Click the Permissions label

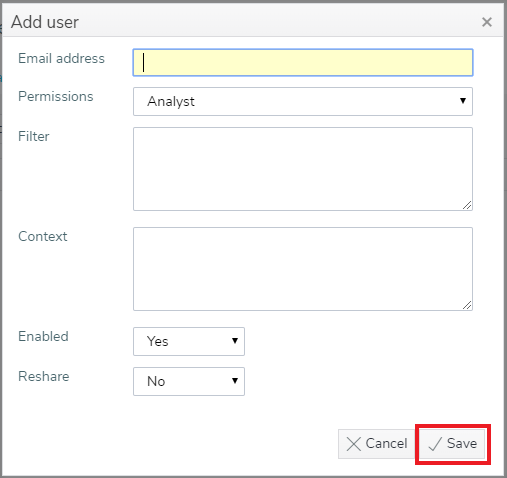56,96
